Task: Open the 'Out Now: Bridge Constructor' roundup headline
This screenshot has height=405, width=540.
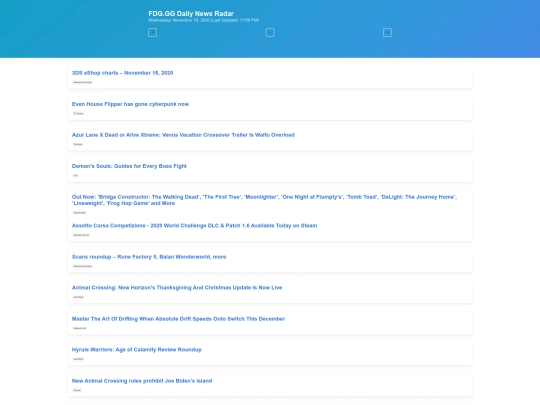Action: pos(264,200)
